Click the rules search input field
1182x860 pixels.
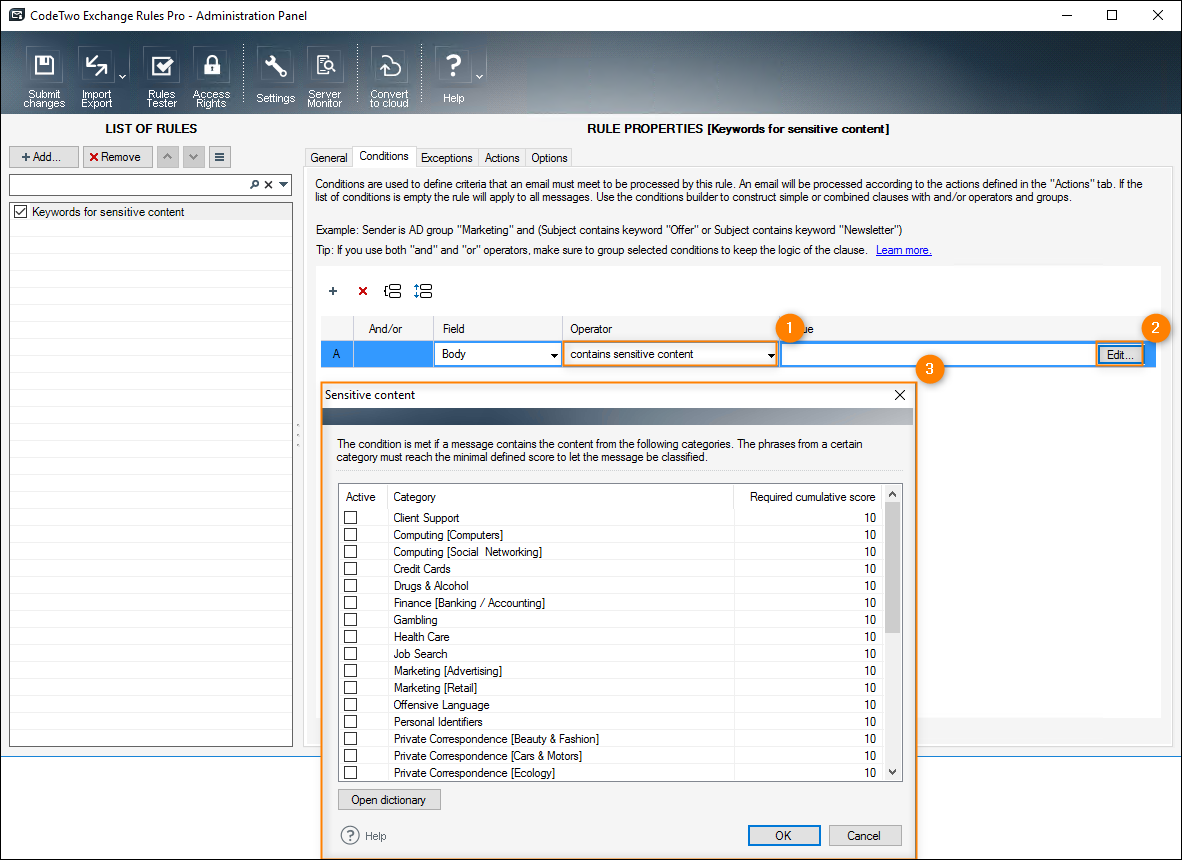pyautogui.click(x=130, y=184)
